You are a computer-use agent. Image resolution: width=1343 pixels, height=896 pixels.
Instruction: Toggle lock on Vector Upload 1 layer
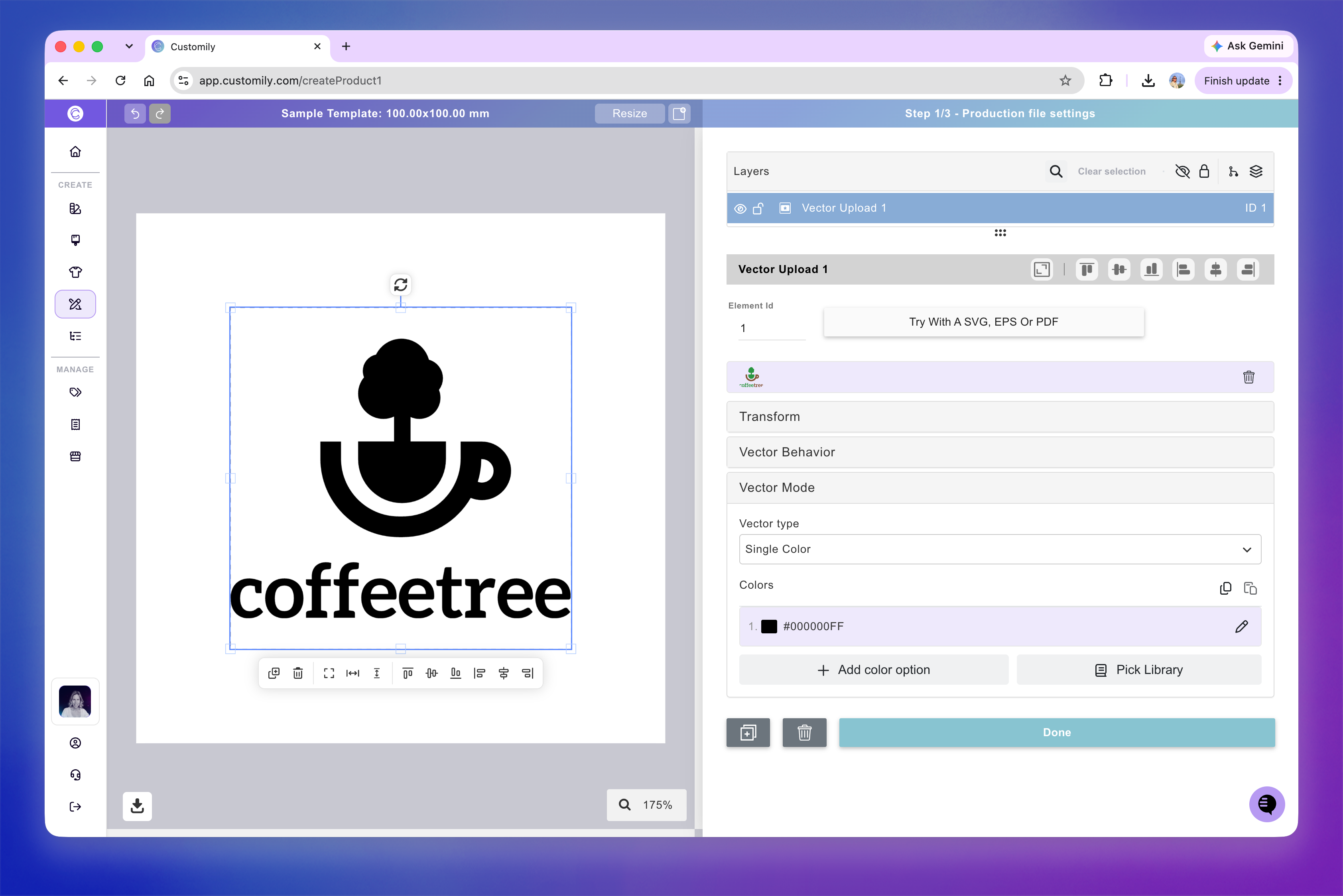[x=758, y=208]
